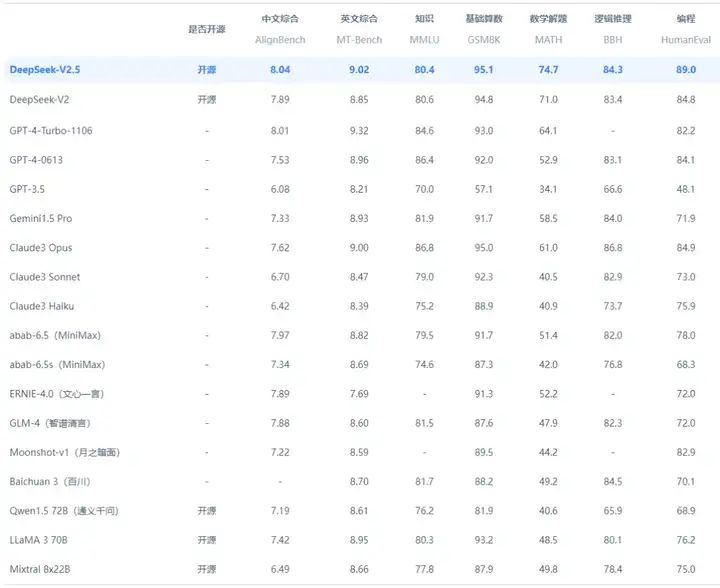Click ERNIE-4.0 MT-Bench score 7.69
The image size is (720, 588).
359,394
